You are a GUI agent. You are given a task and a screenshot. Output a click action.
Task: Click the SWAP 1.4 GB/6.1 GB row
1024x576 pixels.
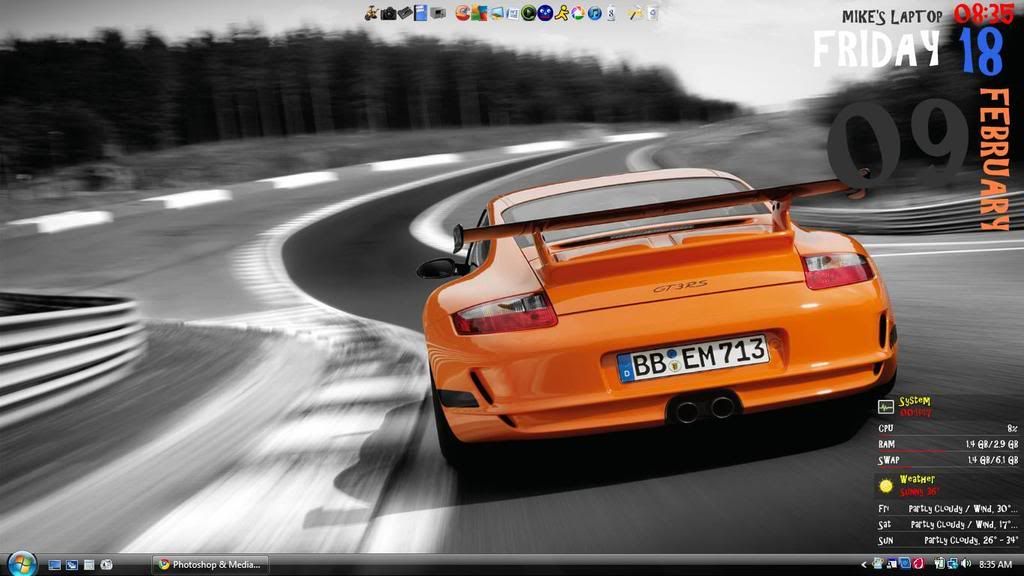(948, 460)
